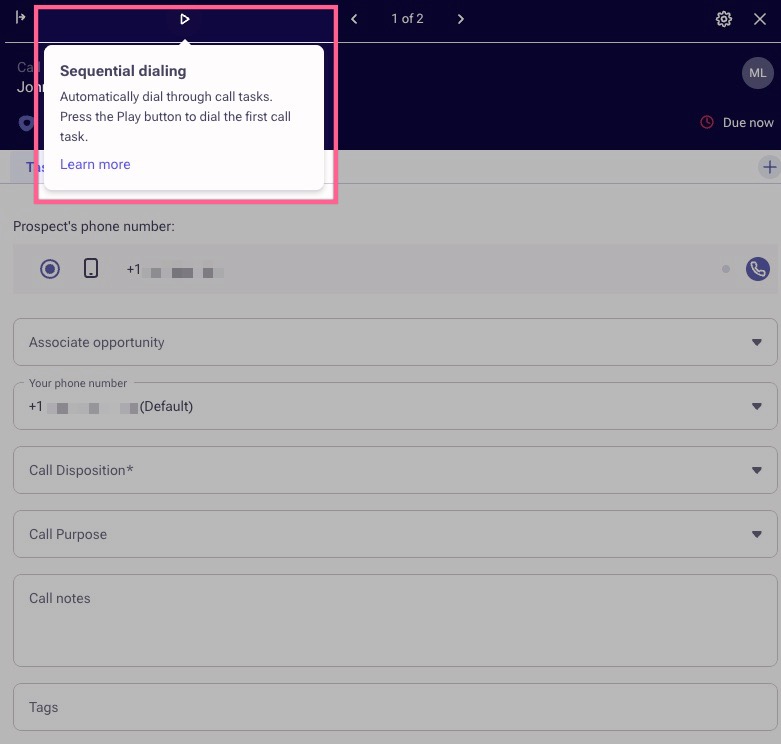Click the Prospect's phone number label
Viewport: 781px width, 744px height.
94,226
